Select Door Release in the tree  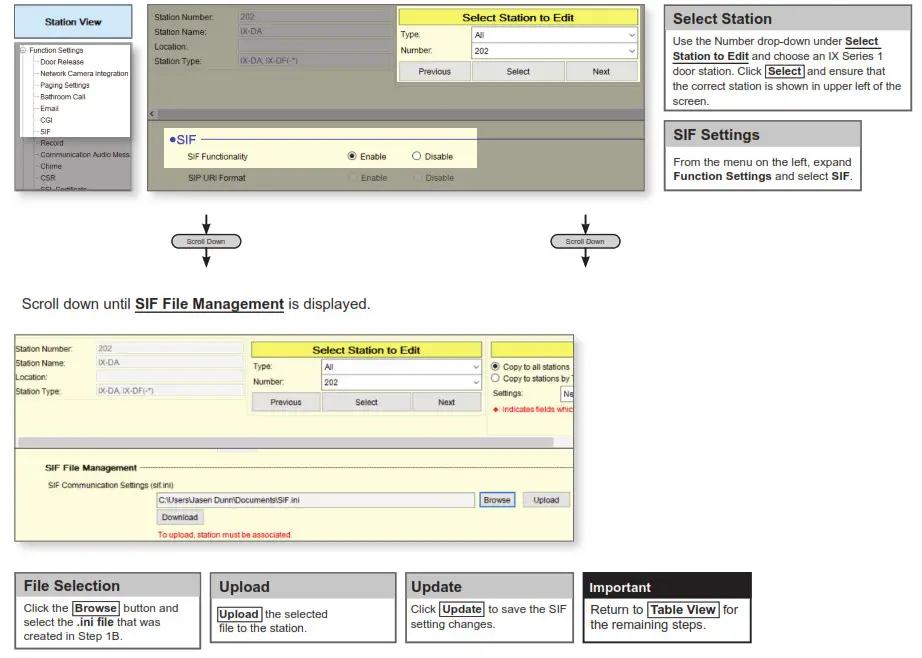[x=62, y=62]
